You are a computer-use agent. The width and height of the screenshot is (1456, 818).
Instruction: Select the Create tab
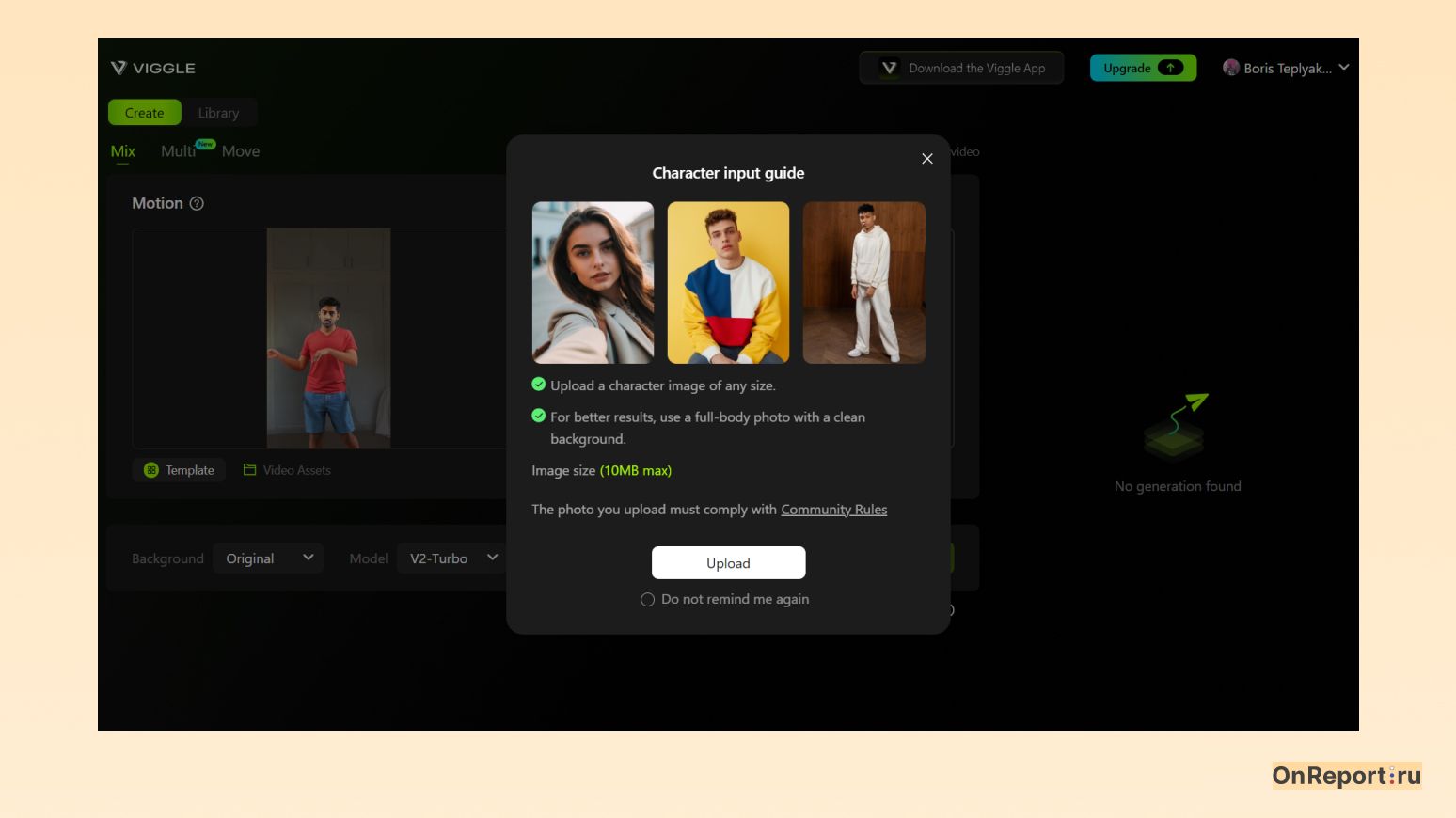tap(145, 113)
